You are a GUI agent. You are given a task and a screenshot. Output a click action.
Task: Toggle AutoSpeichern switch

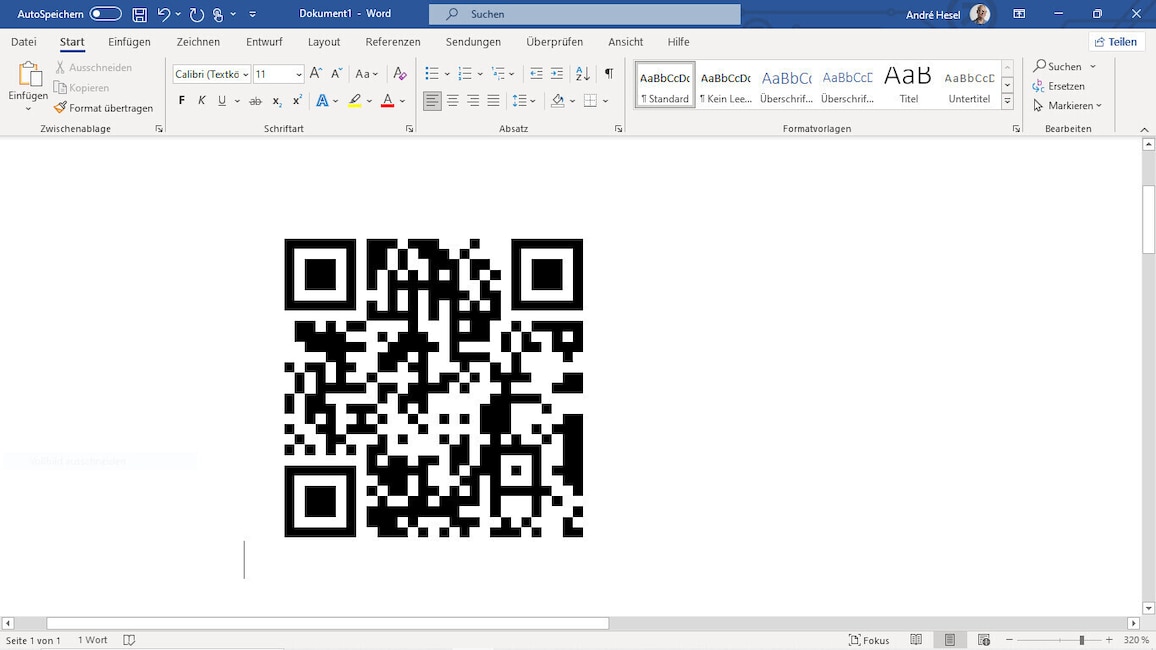pos(105,14)
